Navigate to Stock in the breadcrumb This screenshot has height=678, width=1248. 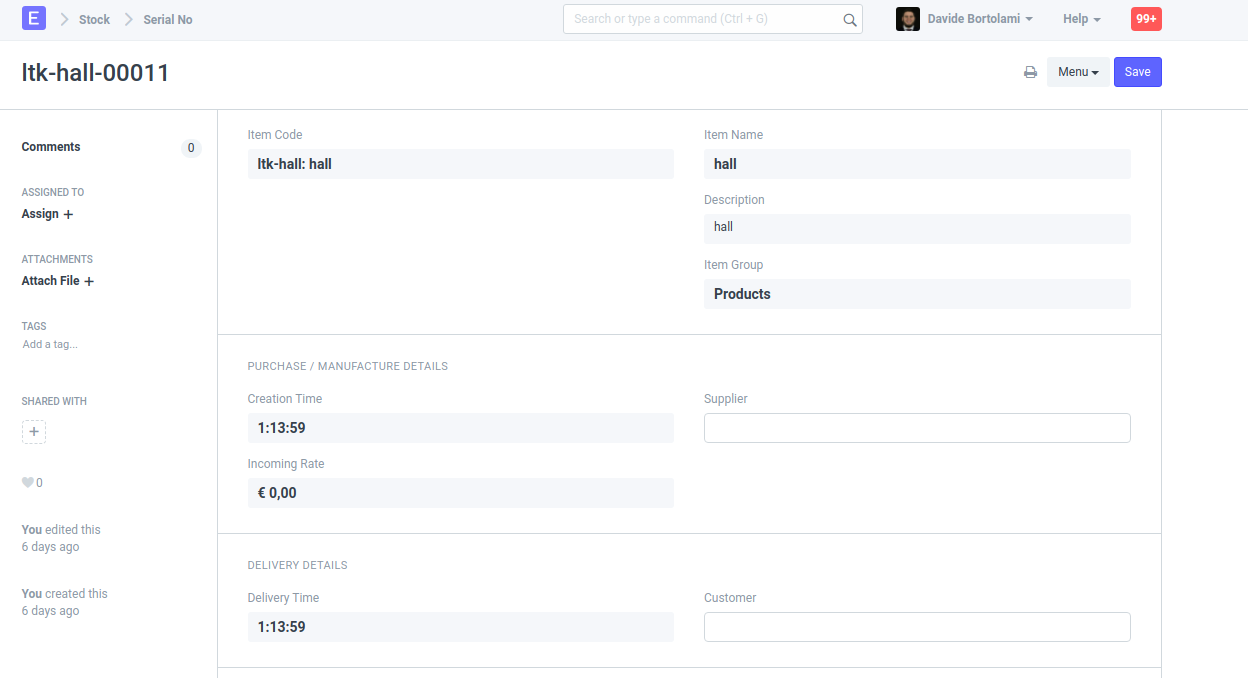coord(94,18)
